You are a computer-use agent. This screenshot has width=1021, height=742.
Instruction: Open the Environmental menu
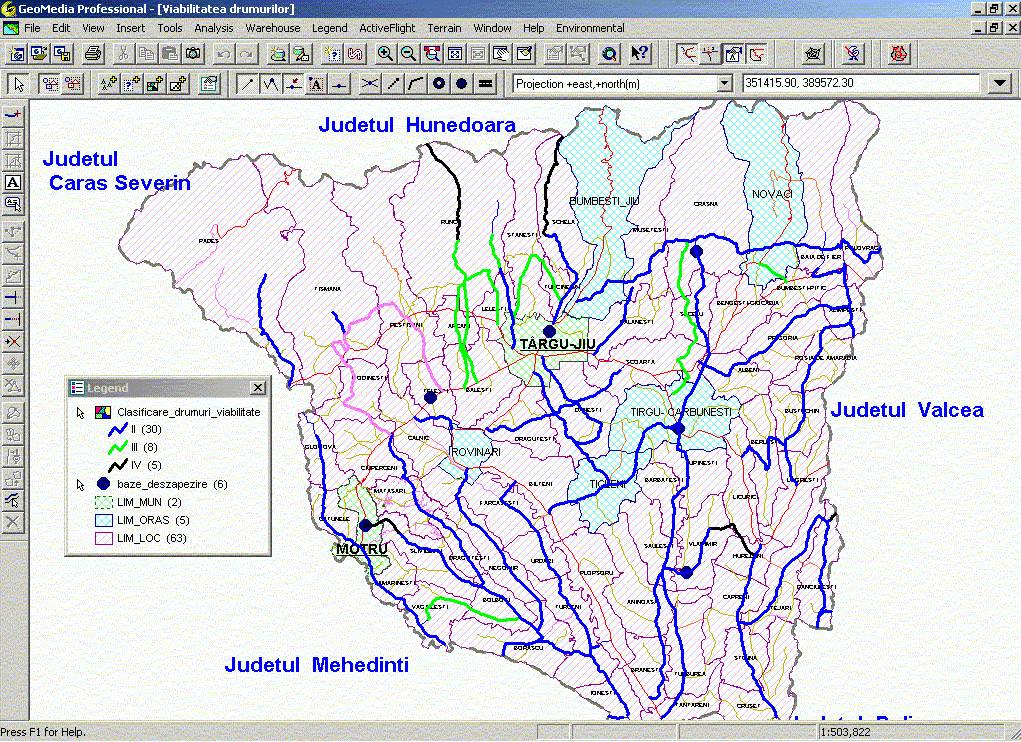pyautogui.click(x=590, y=28)
